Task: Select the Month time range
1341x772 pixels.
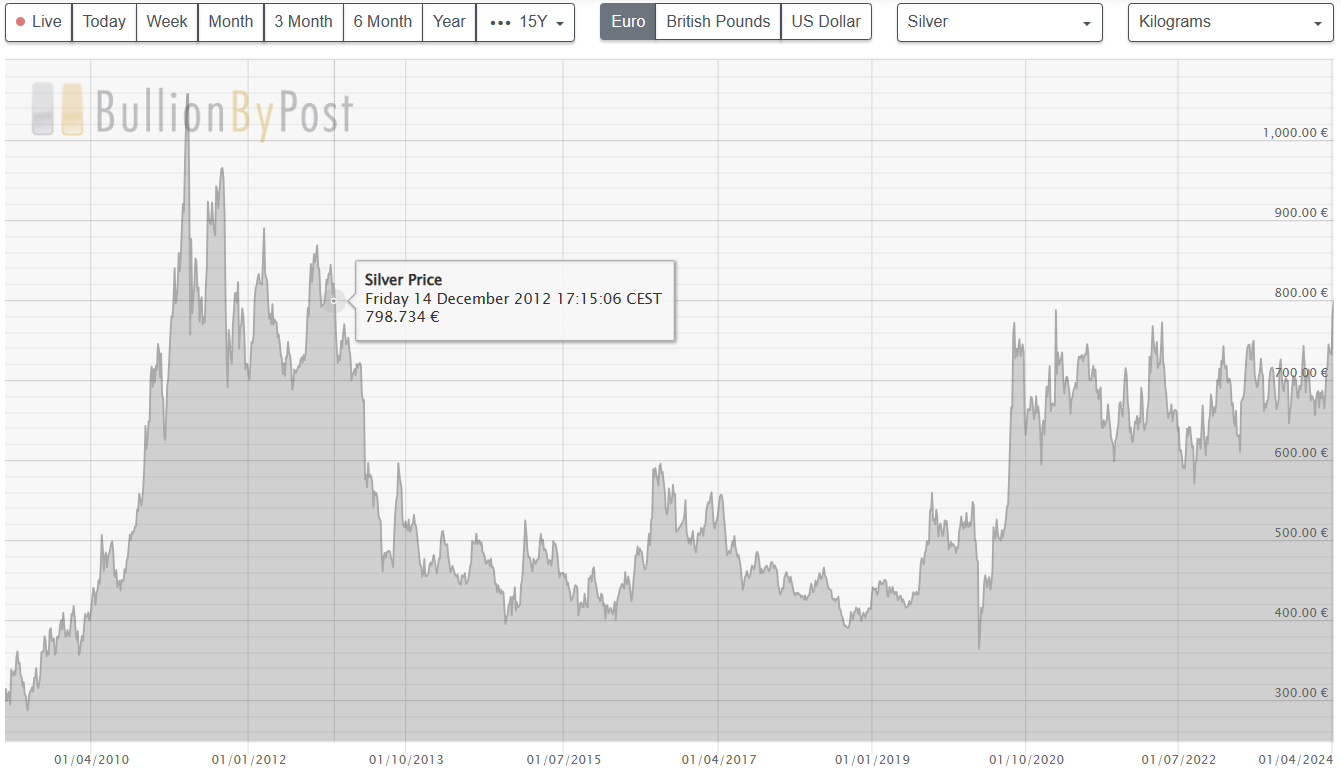Action: point(231,22)
